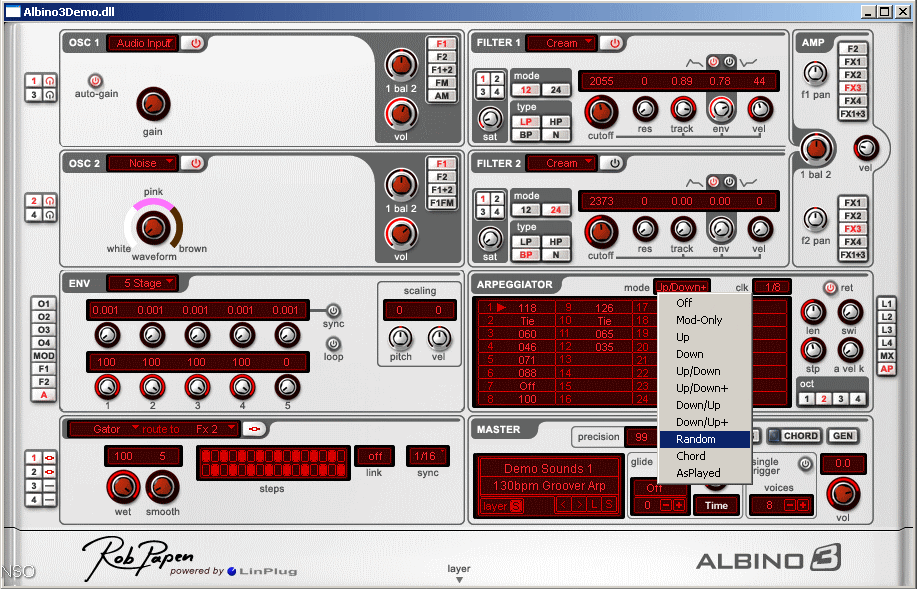Open route to Fx 2 dropdown
The width and height of the screenshot is (917, 589).
point(214,429)
